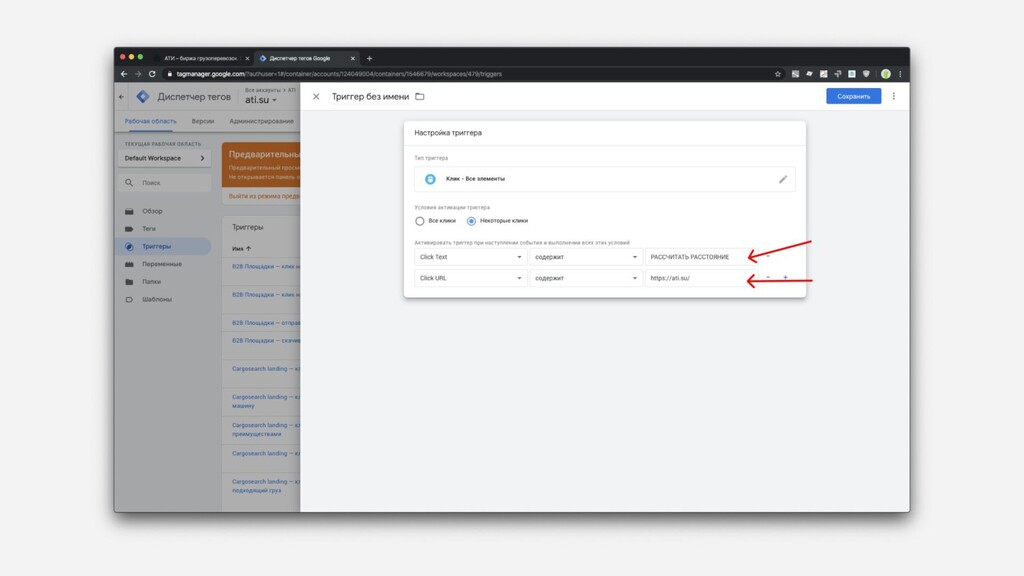
Task: Open 'содержит' operator dropdown in Click URL row
Action: click(x=586, y=278)
